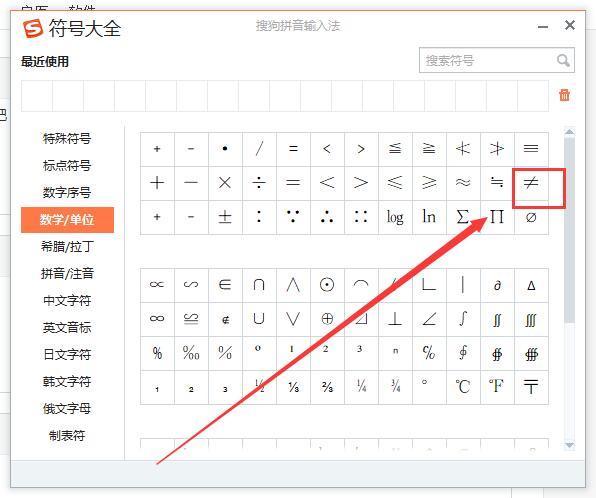
Task: Insert the not-greater-than symbol ≯
Action: pos(497,149)
